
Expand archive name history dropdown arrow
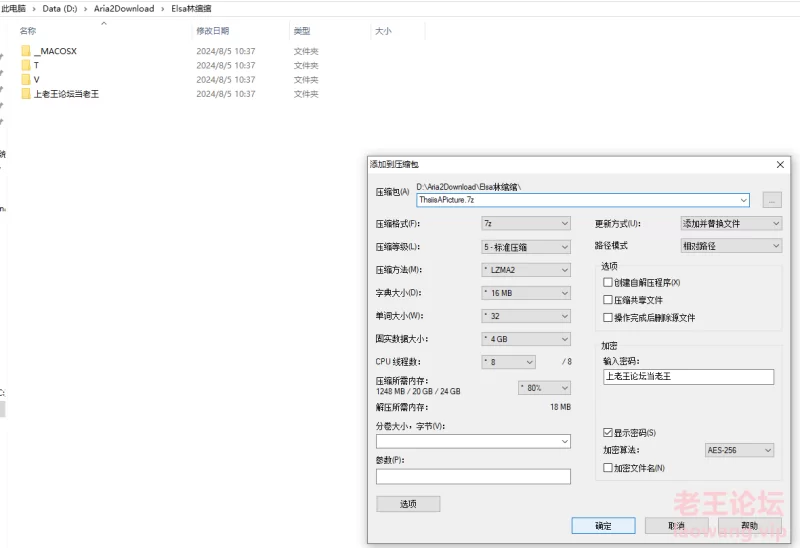(x=744, y=200)
